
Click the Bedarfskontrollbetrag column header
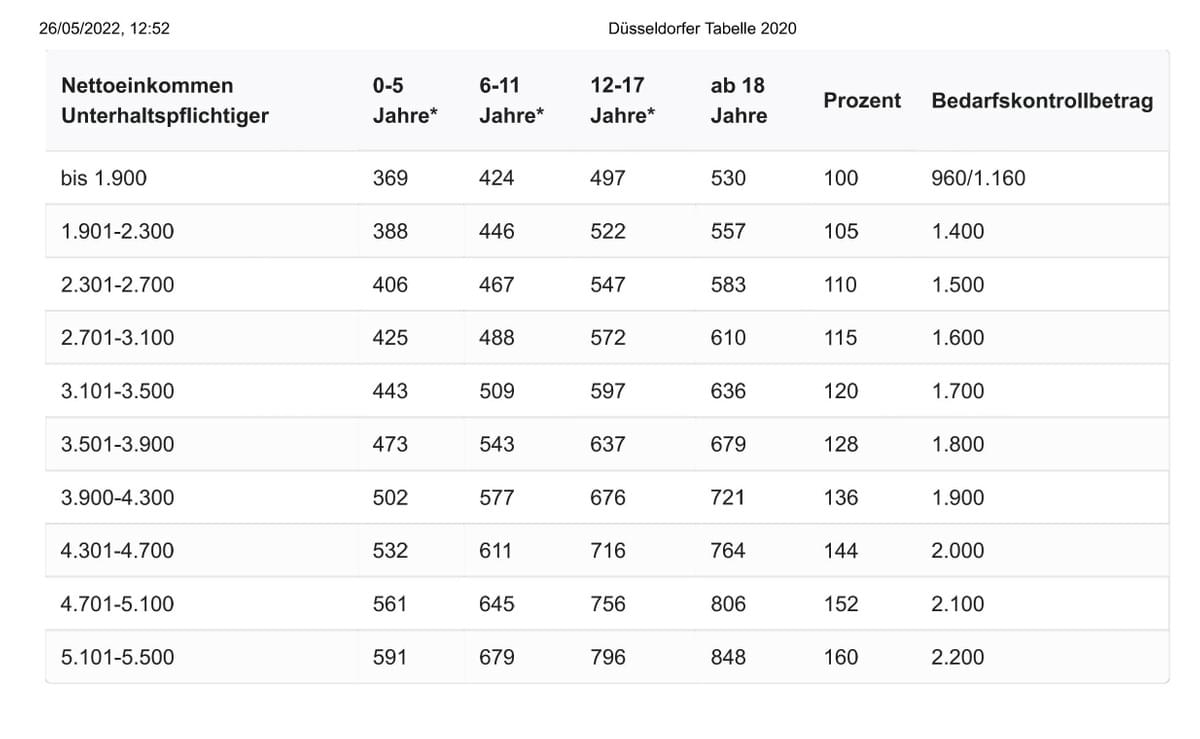(1042, 101)
